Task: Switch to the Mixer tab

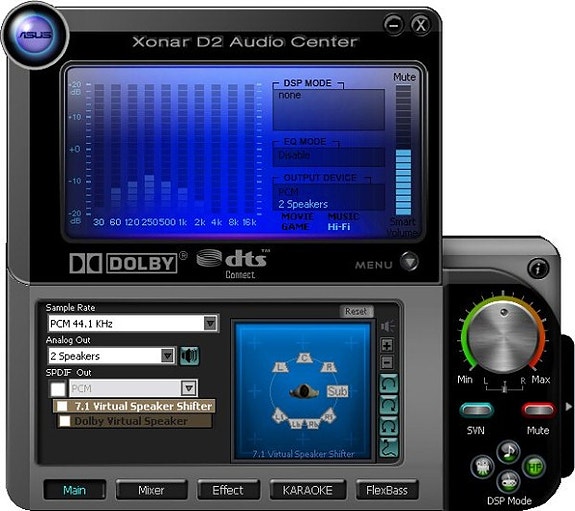Action: [151, 490]
